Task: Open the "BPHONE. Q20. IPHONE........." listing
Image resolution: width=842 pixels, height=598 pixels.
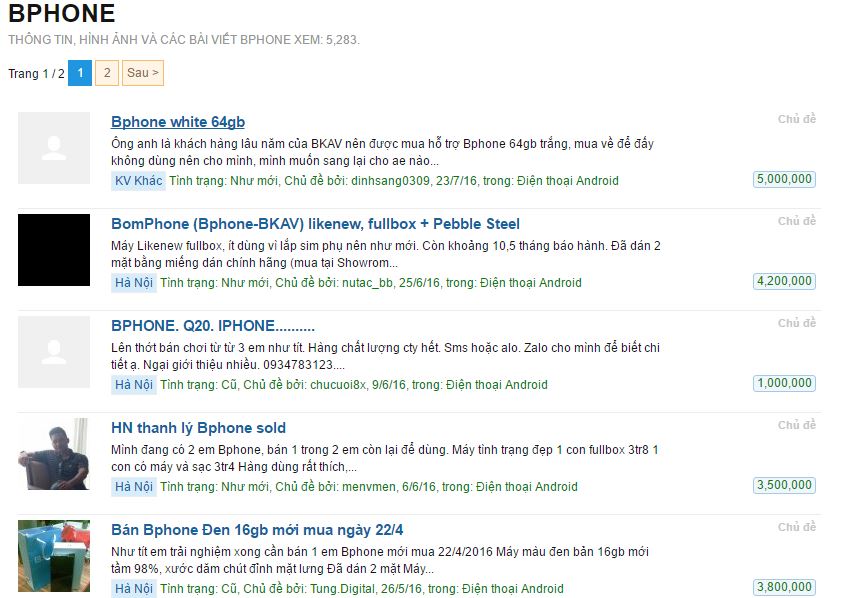Action: pyautogui.click(x=215, y=327)
